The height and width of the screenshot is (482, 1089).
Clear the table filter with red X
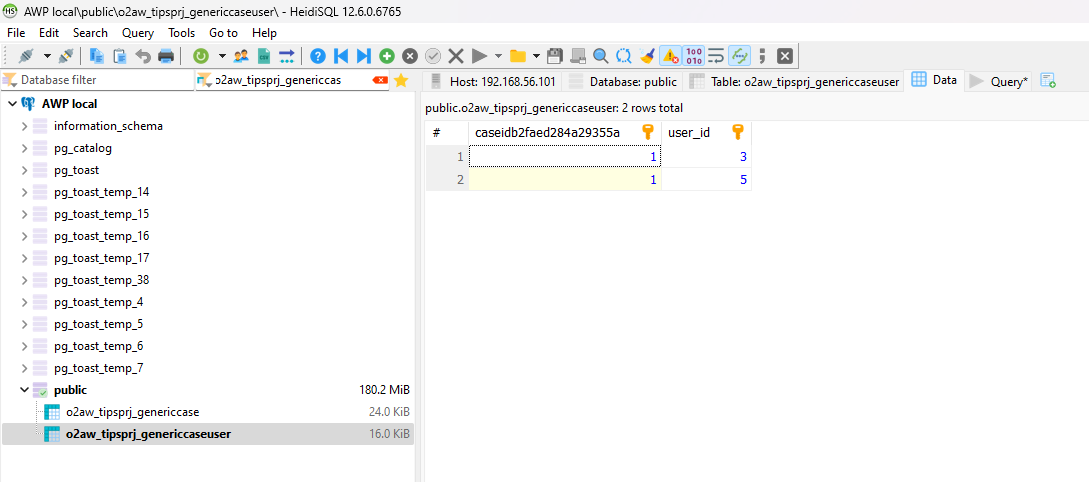tap(379, 80)
